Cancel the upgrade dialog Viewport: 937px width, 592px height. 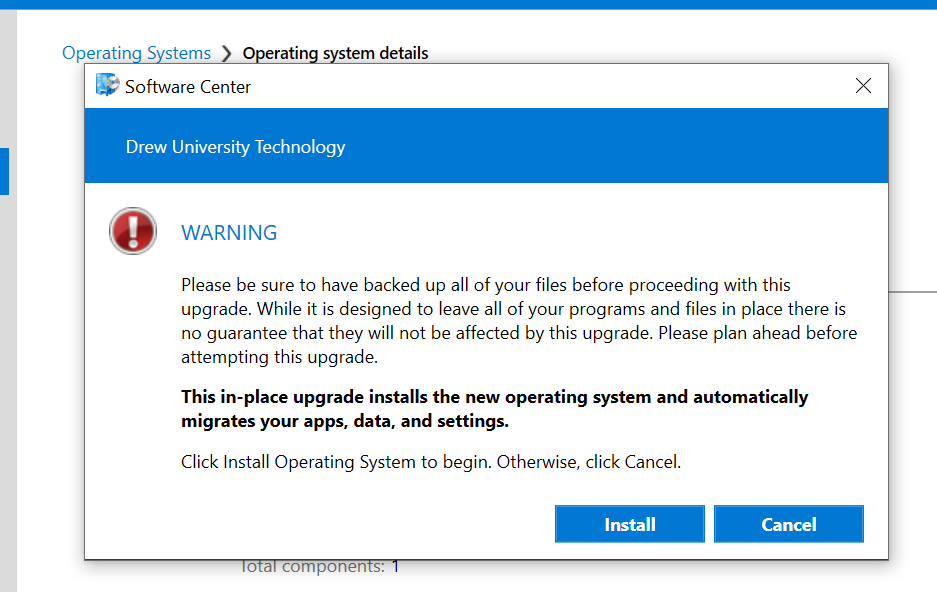pos(788,524)
